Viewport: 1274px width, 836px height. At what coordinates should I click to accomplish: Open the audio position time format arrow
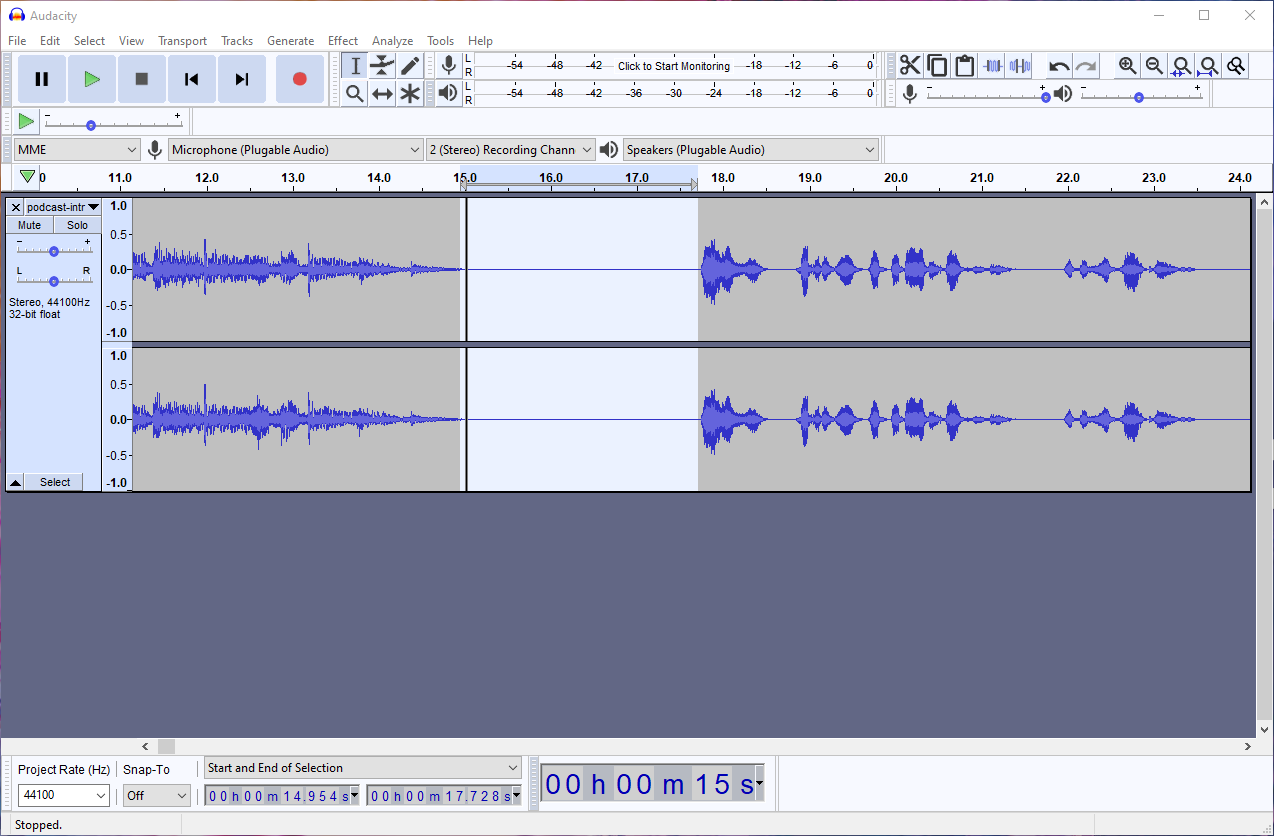pos(760,784)
